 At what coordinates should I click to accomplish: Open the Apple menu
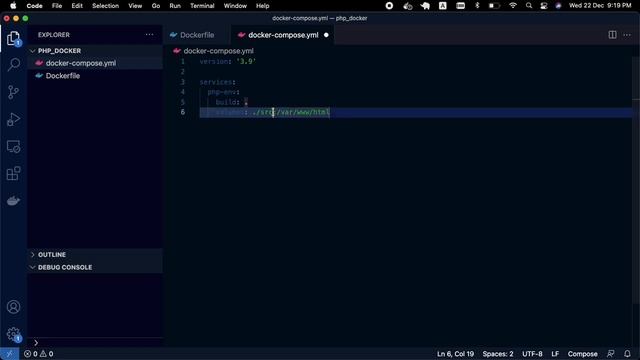pos(13,6)
